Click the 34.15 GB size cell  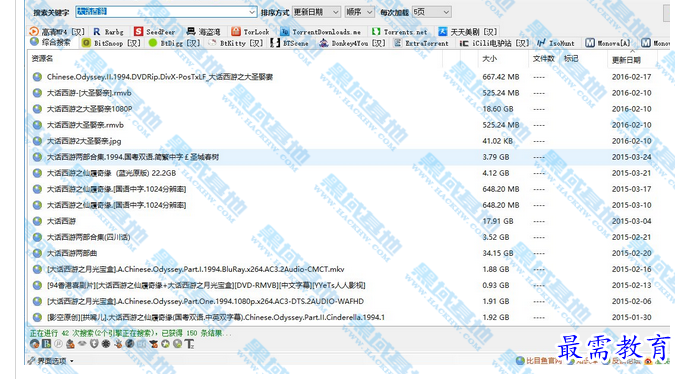pos(498,253)
